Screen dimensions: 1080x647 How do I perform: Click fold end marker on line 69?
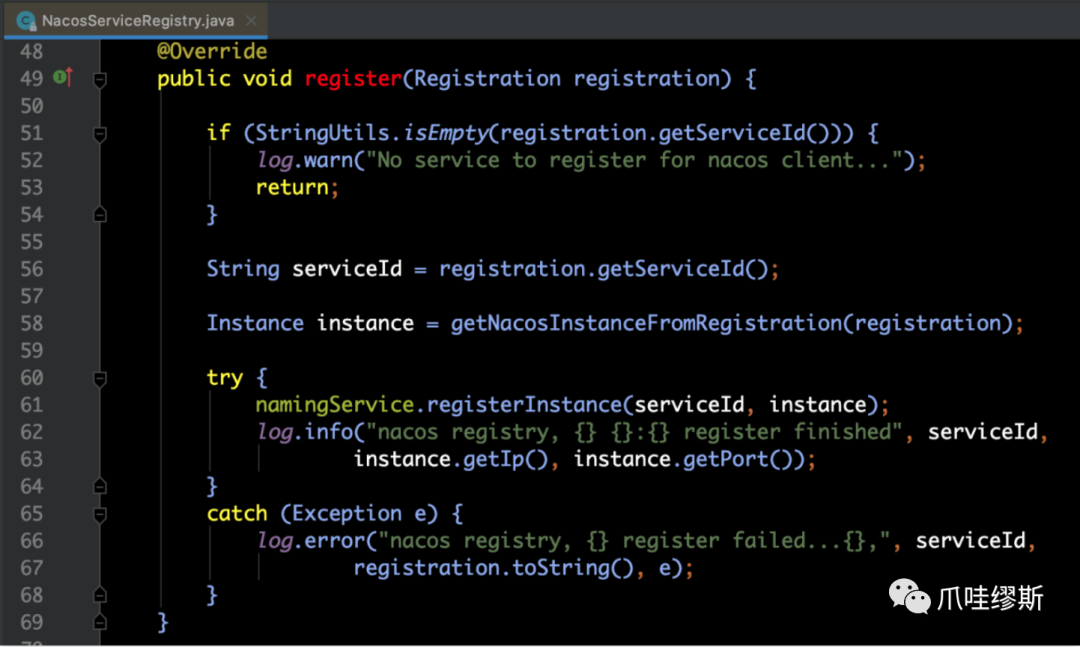(x=100, y=622)
